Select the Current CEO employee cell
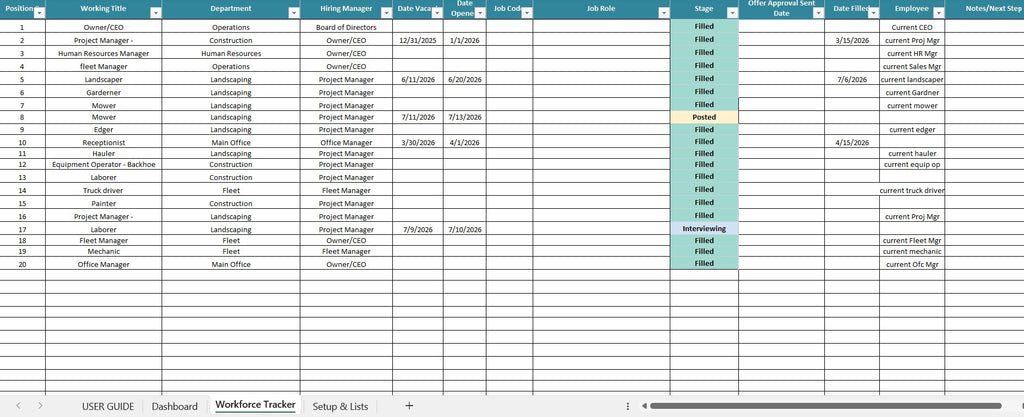1024x417 pixels. (x=912, y=28)
